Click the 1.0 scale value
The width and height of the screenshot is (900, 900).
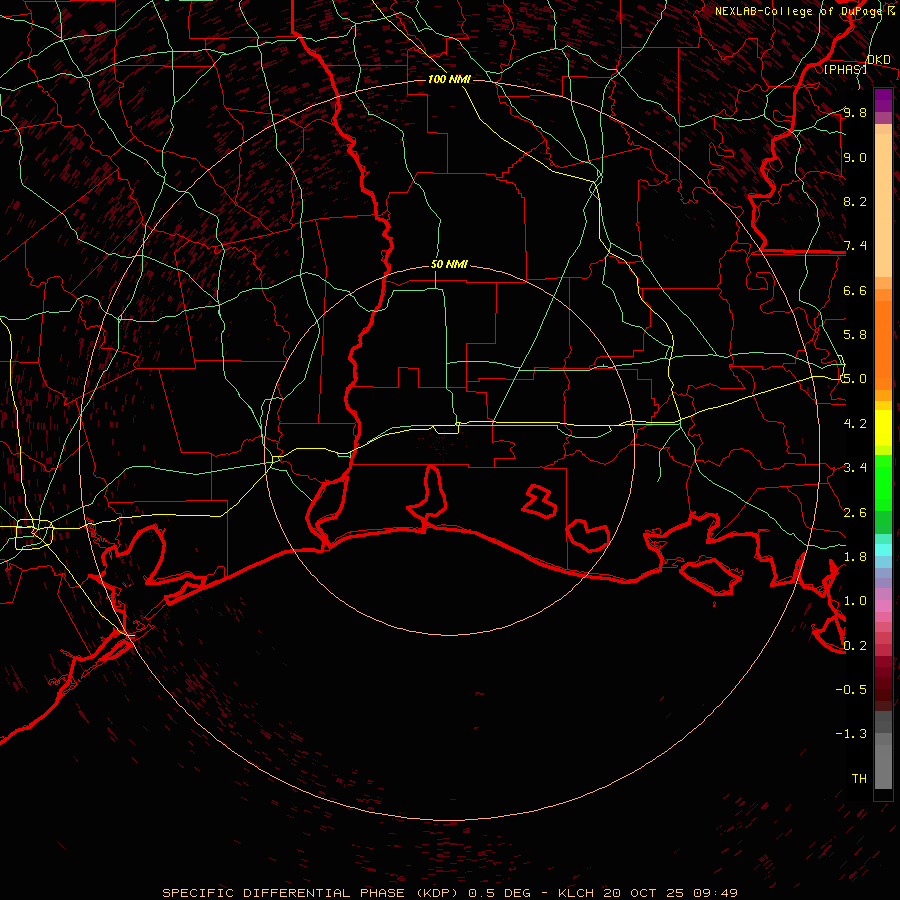pos(855,601)
